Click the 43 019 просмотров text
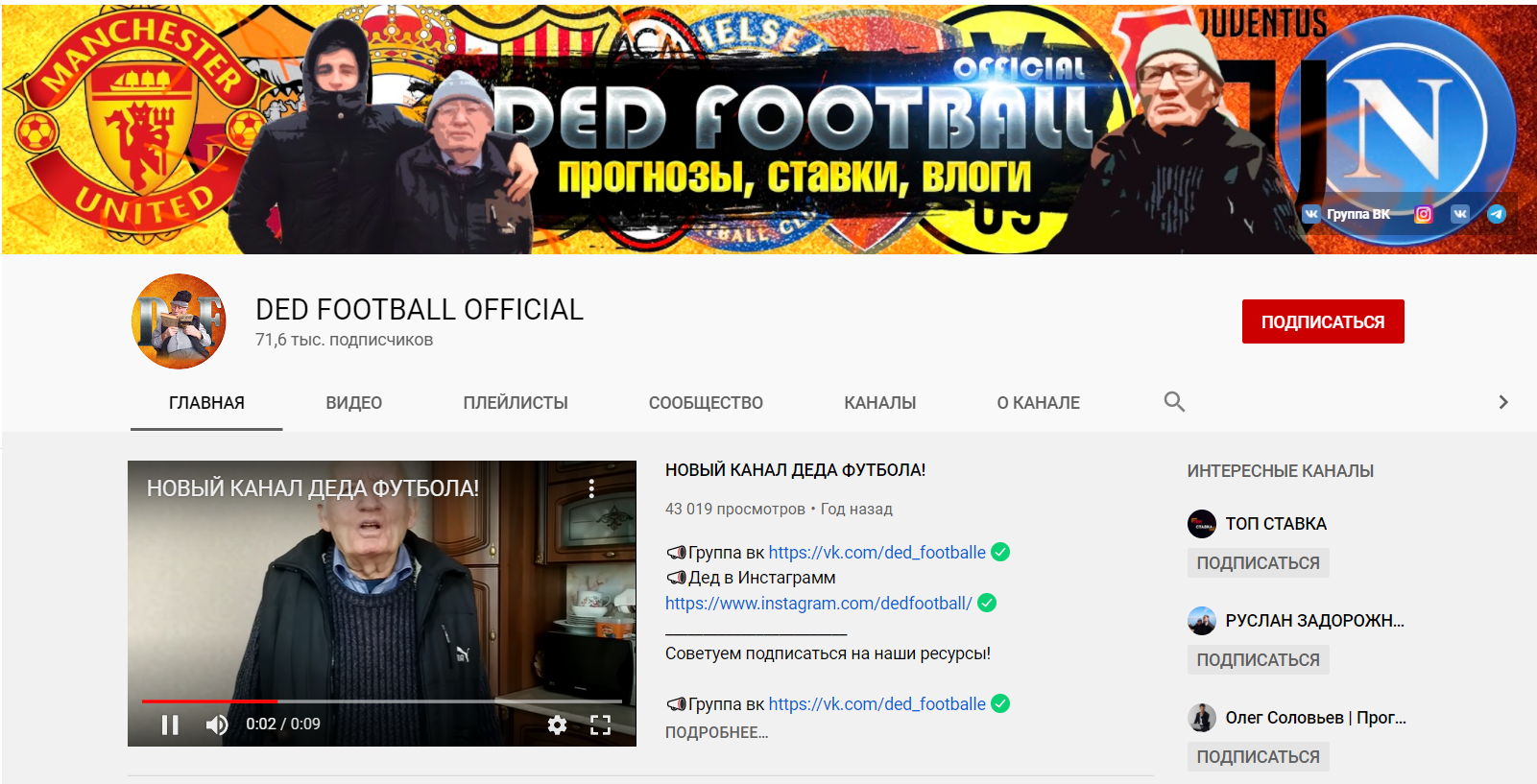 point(735,510)
